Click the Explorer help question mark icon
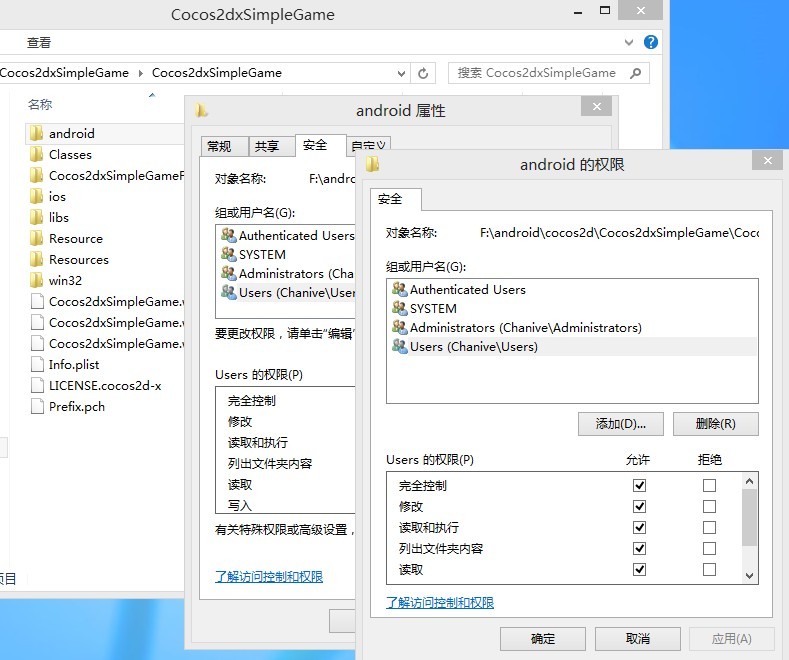Viewport: 789px width, 660px height. [x=651, y=42]
